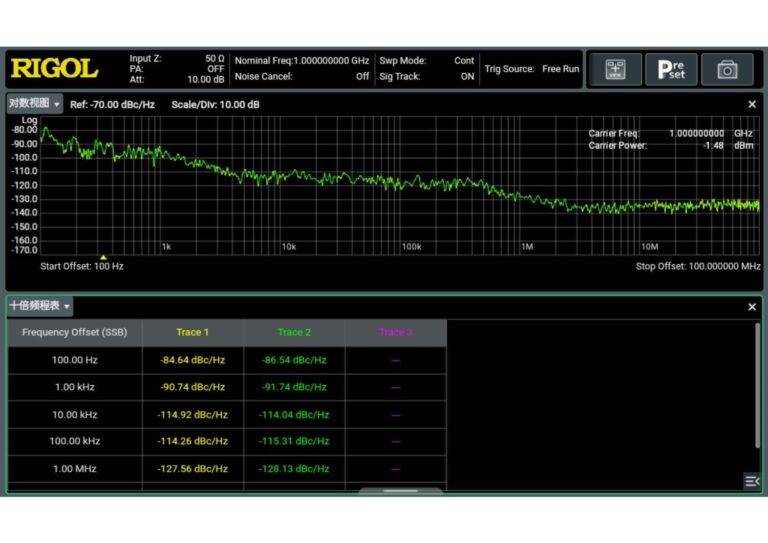Select the 1.00 MHz offset row

tap(227, 469)
